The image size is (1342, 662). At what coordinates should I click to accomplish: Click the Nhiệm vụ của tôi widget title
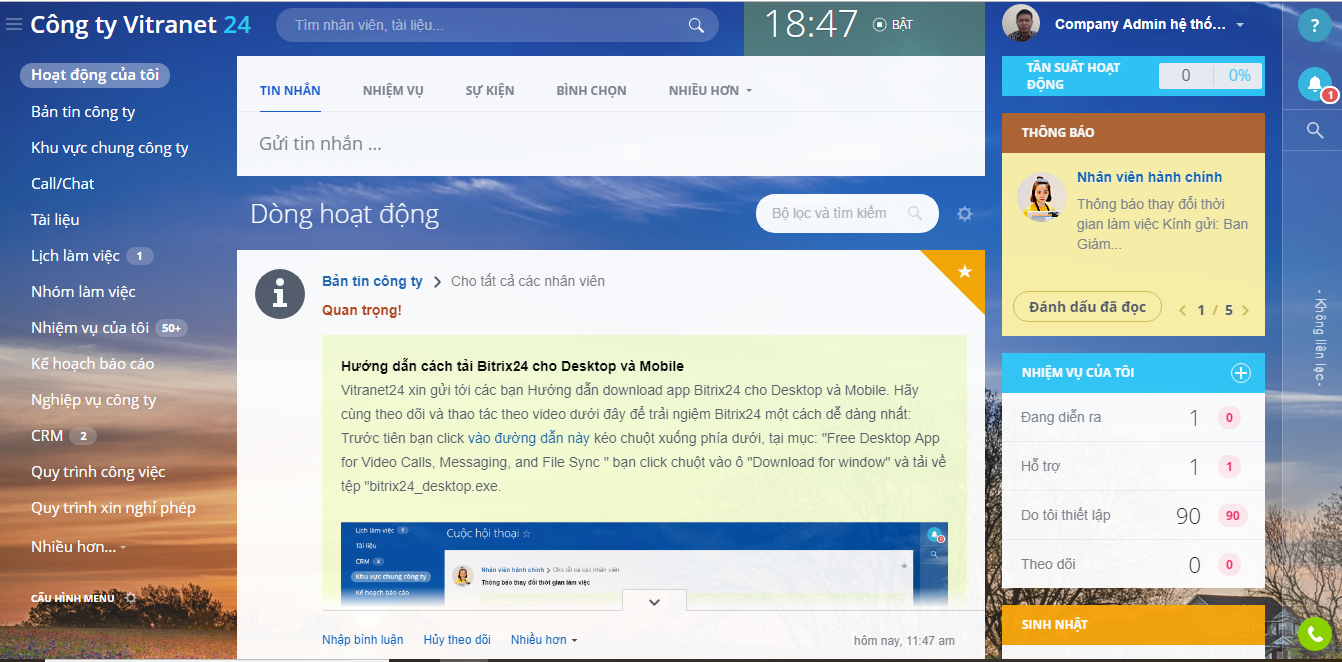coord(1077,373)
